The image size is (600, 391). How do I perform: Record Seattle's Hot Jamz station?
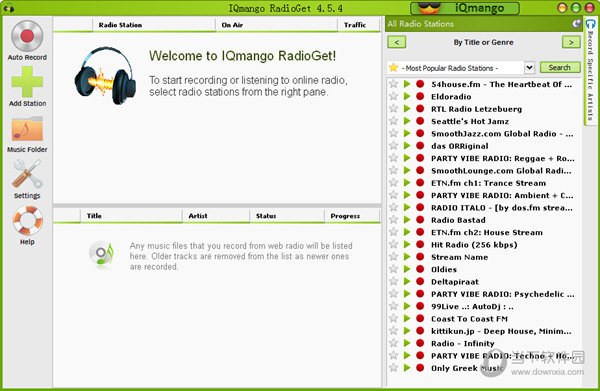(420, 121)
